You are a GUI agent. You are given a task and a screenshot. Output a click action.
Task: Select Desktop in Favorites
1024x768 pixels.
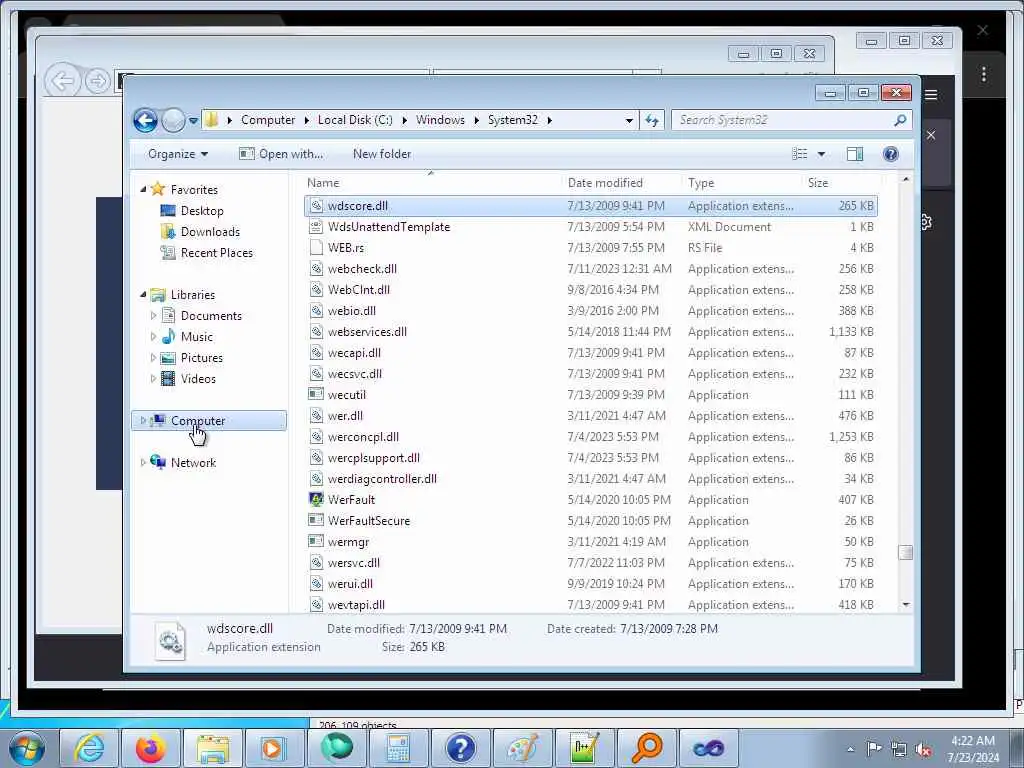pos(202,211)
